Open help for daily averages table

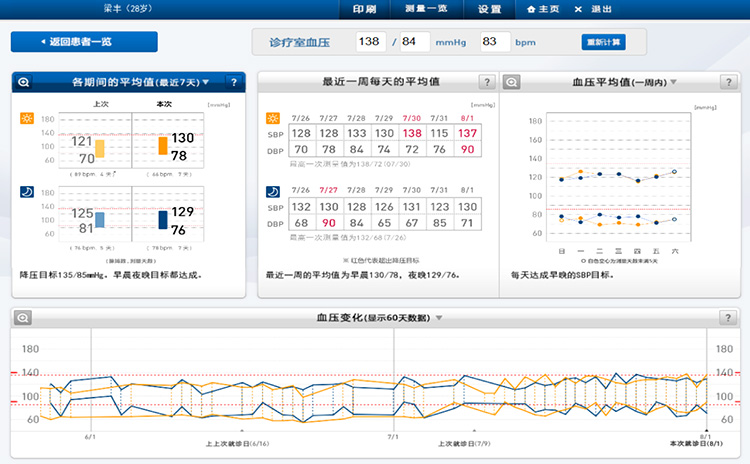[x=485, y=82]
